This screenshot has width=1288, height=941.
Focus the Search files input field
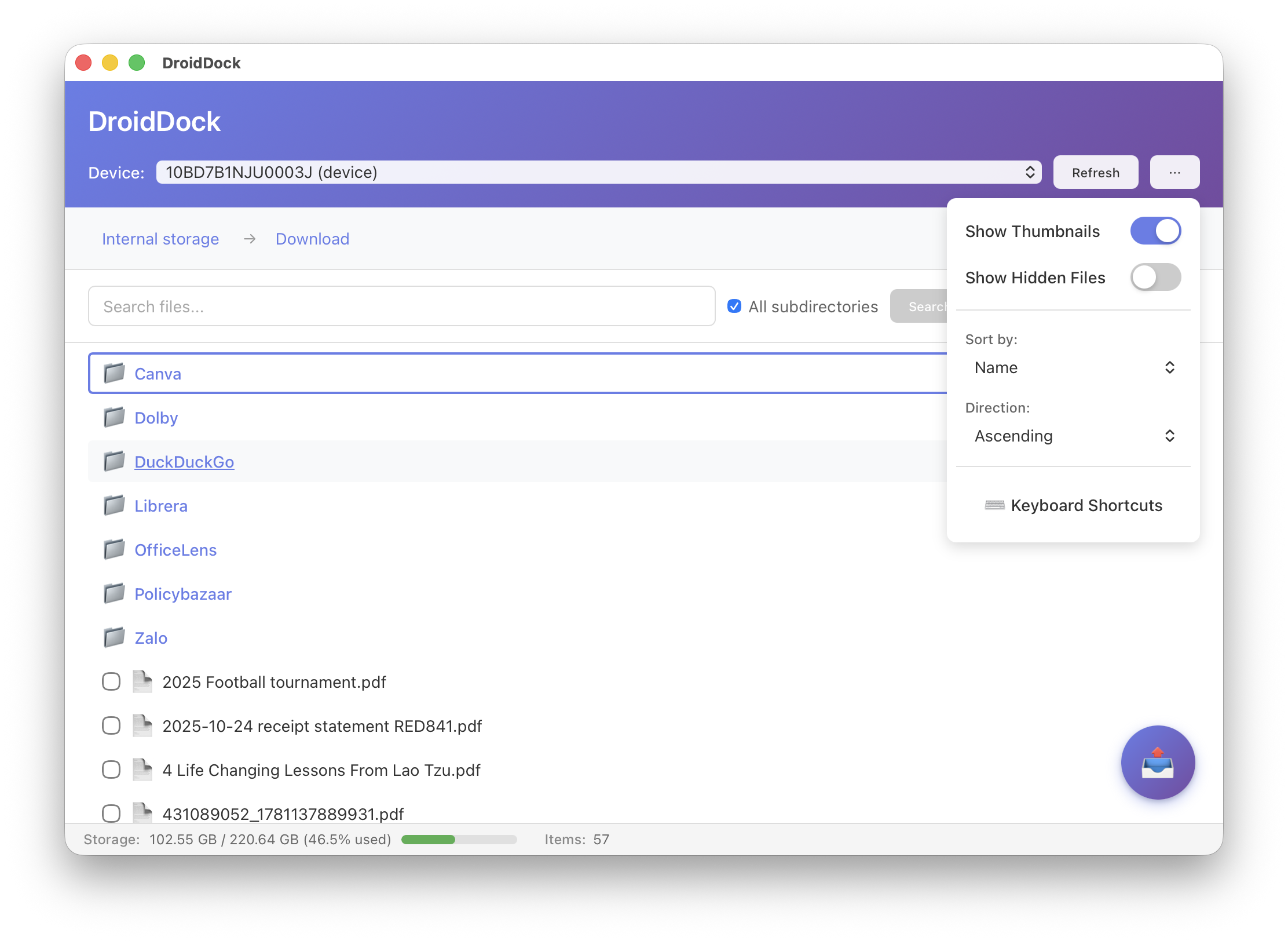point(401,306)
